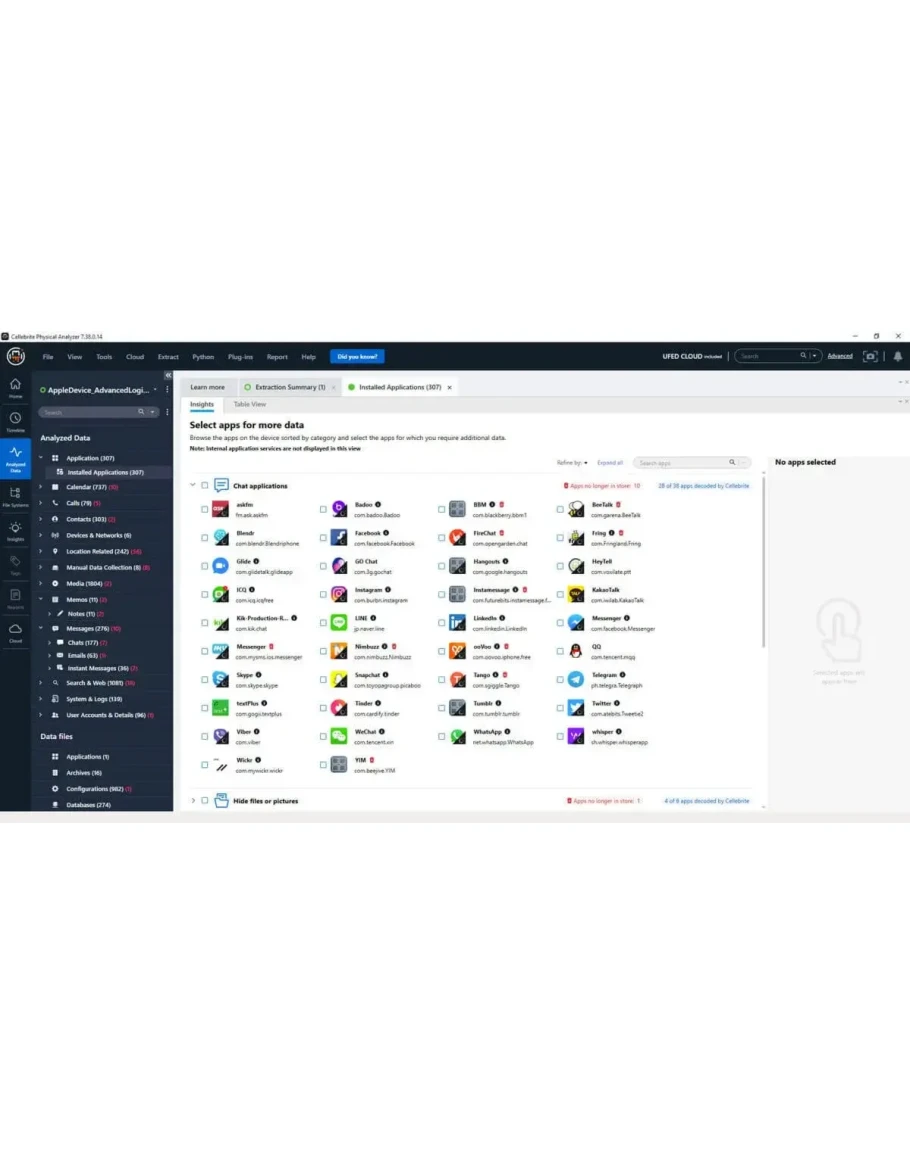
Task: Open the Refine by dropdown
Action: 572,463
